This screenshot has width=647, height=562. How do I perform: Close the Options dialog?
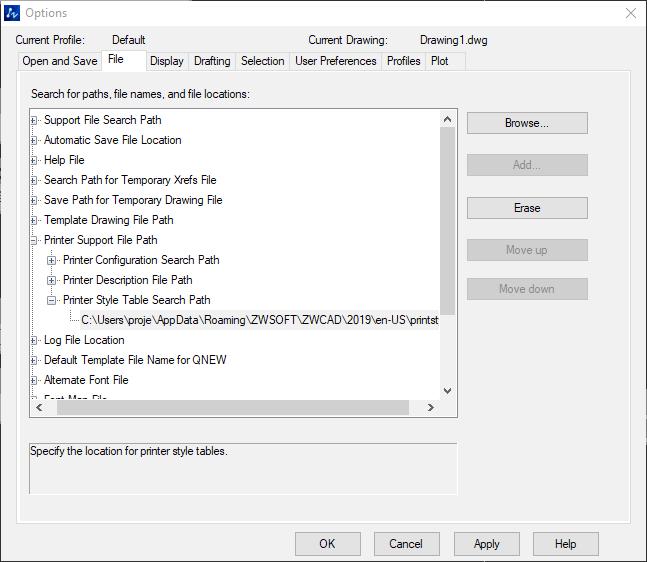[x=630, y=13]
